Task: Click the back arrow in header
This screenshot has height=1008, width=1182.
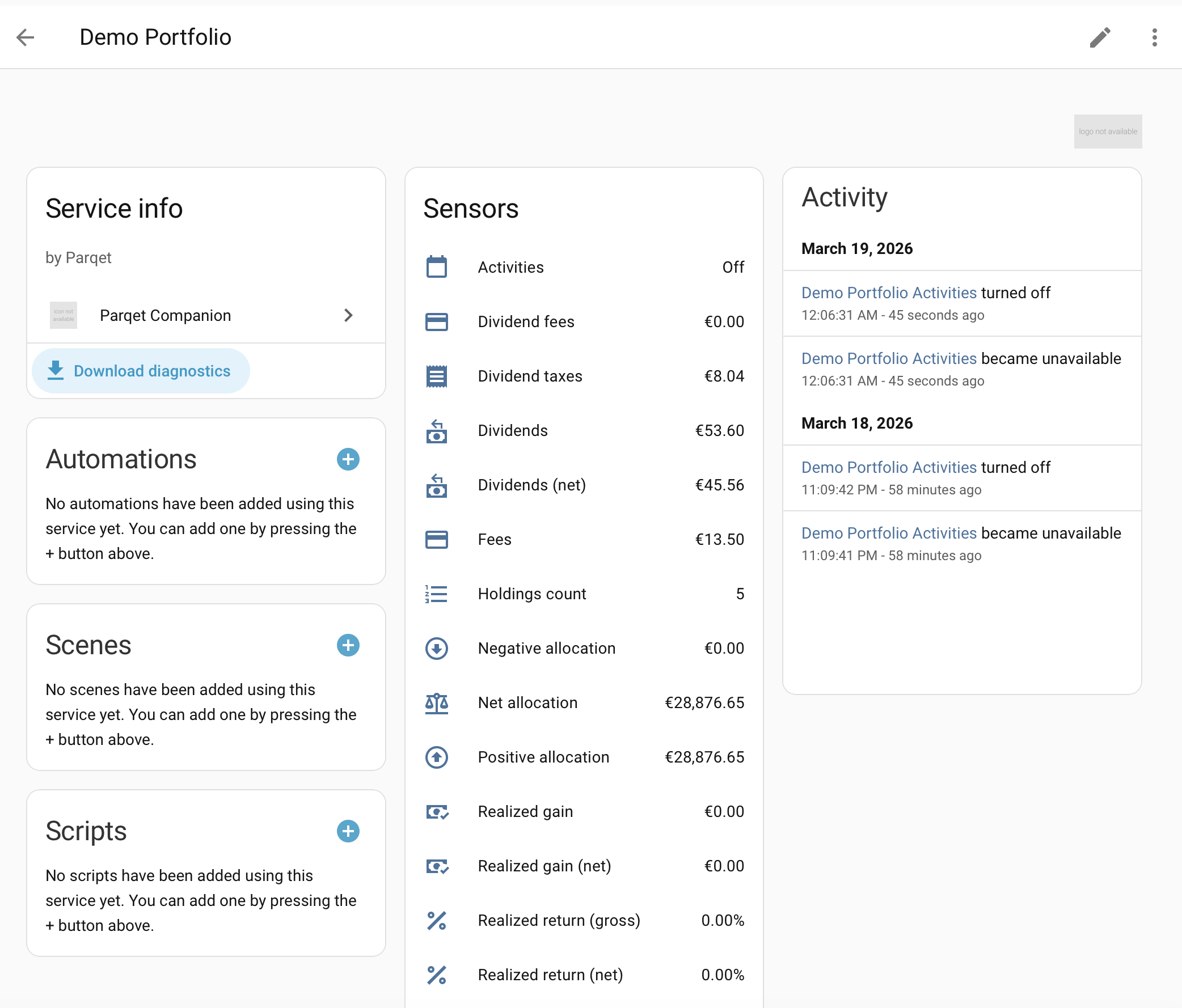Action: click(x=26, y=37)
